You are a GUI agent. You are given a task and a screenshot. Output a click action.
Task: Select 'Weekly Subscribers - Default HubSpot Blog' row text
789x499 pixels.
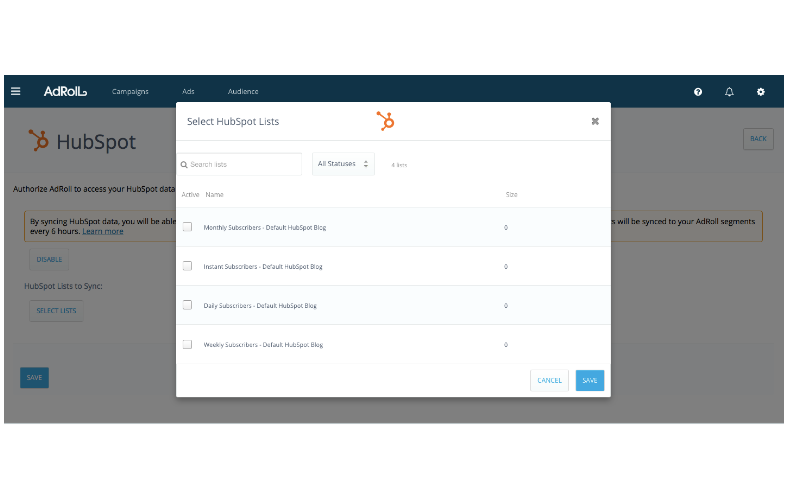(x=263, y=345)
